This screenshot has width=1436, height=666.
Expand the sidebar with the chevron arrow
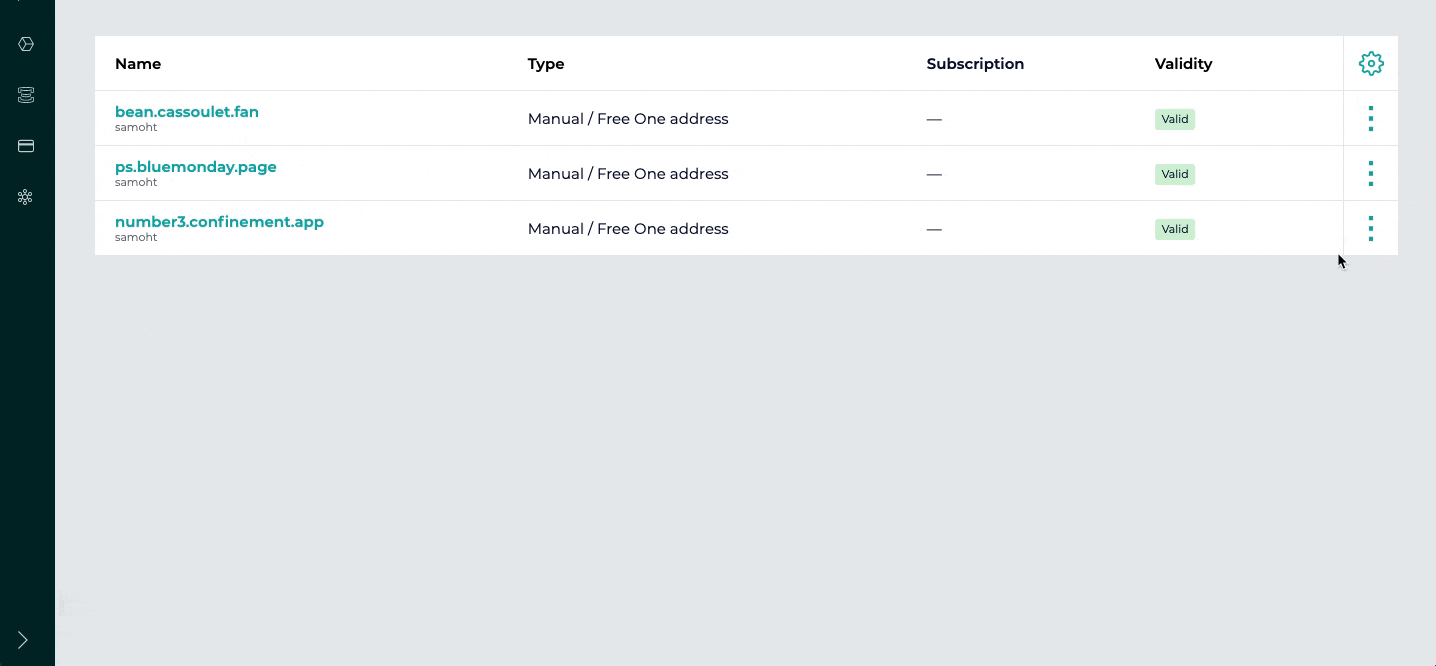point(23,640)
